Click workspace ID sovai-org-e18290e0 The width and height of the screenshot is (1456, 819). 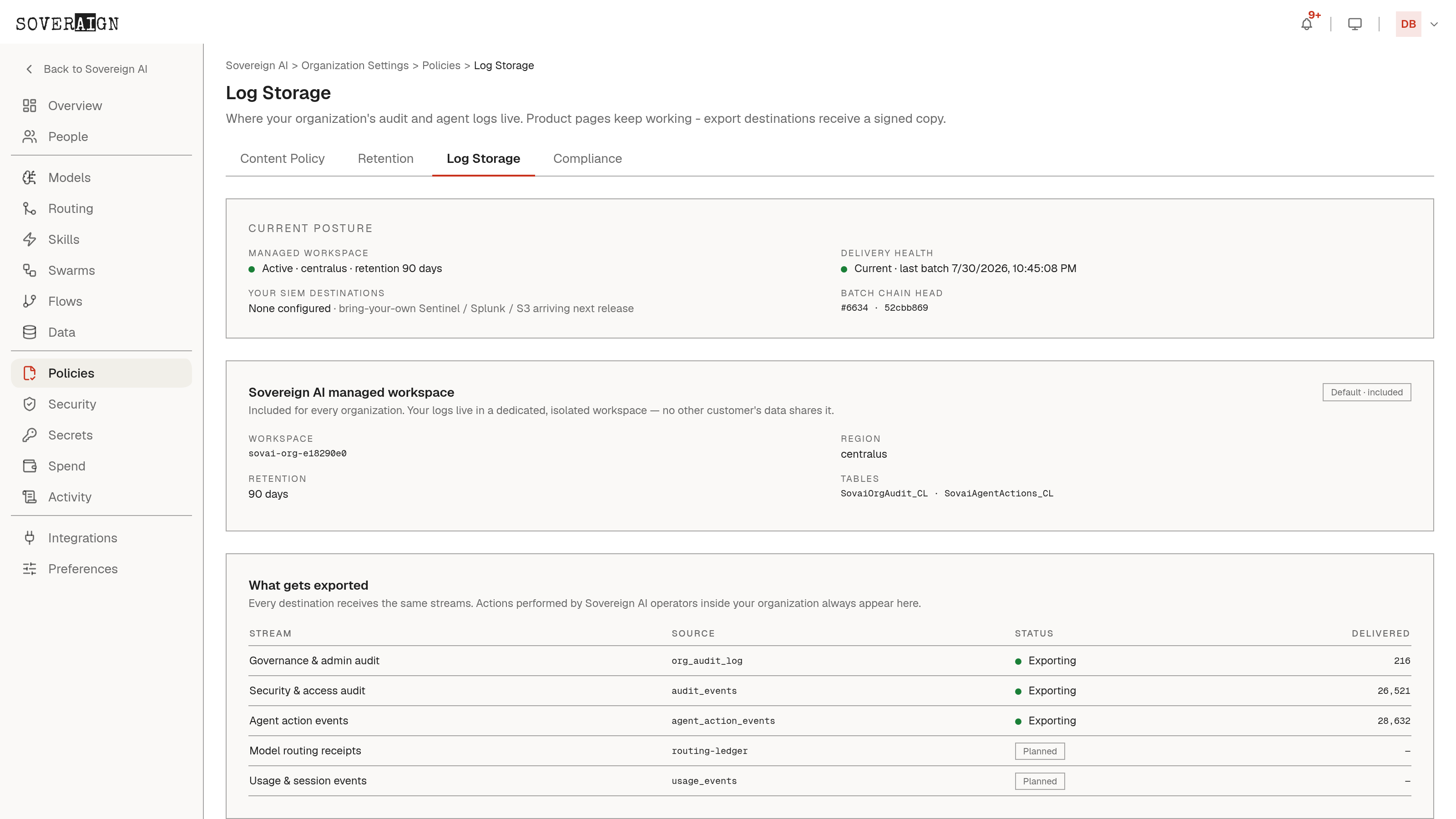297,453
